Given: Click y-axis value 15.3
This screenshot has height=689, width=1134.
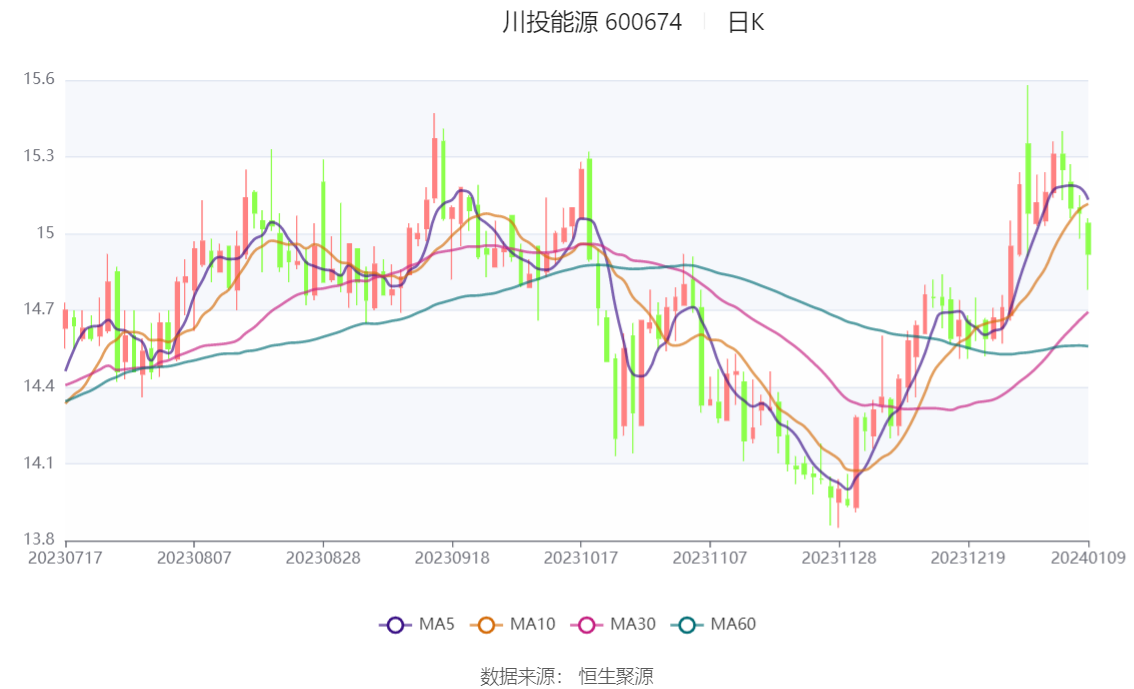Looking at the screenshot, I should tap(39, 156).
